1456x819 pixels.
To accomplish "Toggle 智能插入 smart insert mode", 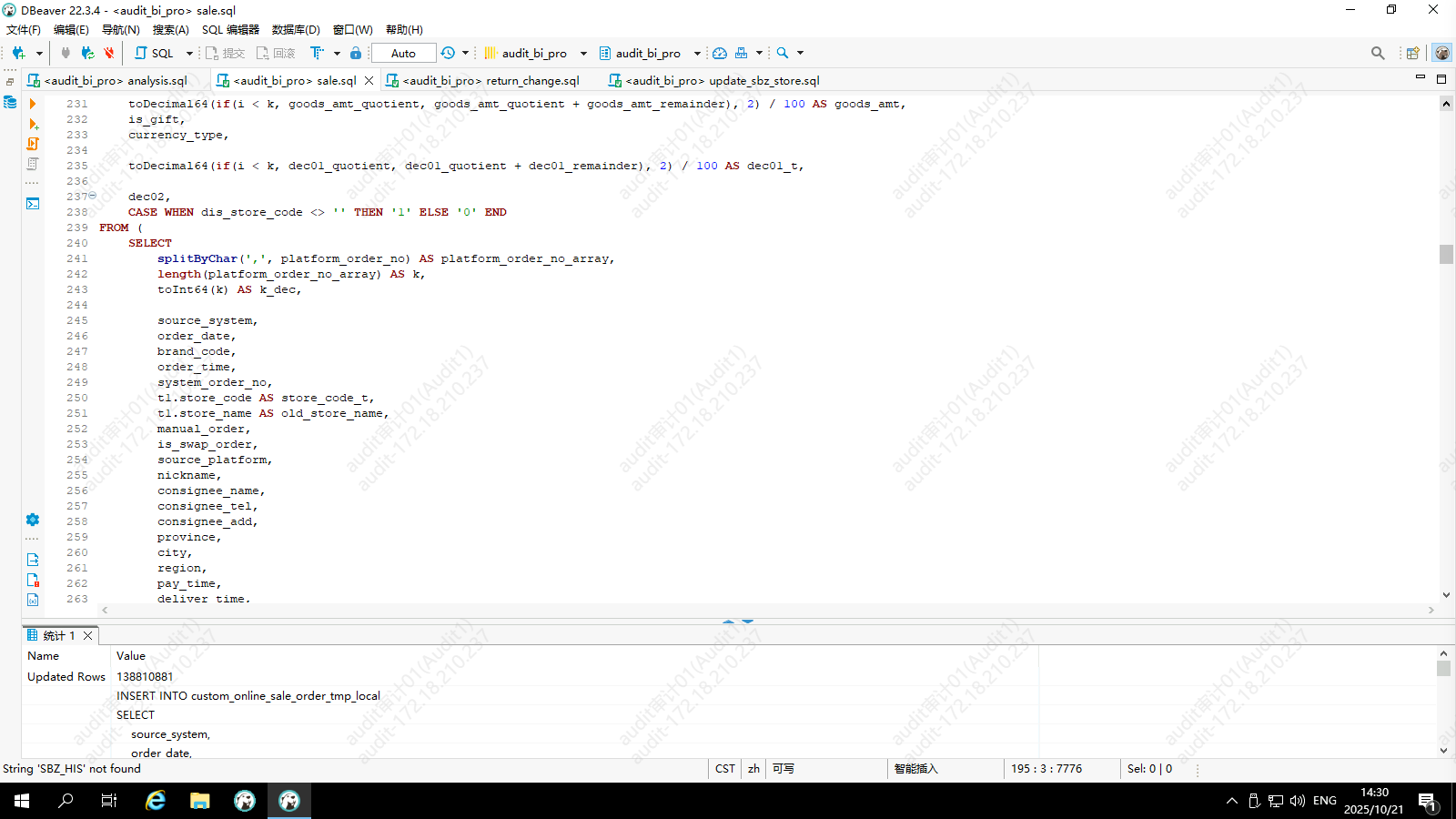I will (915, 769).
